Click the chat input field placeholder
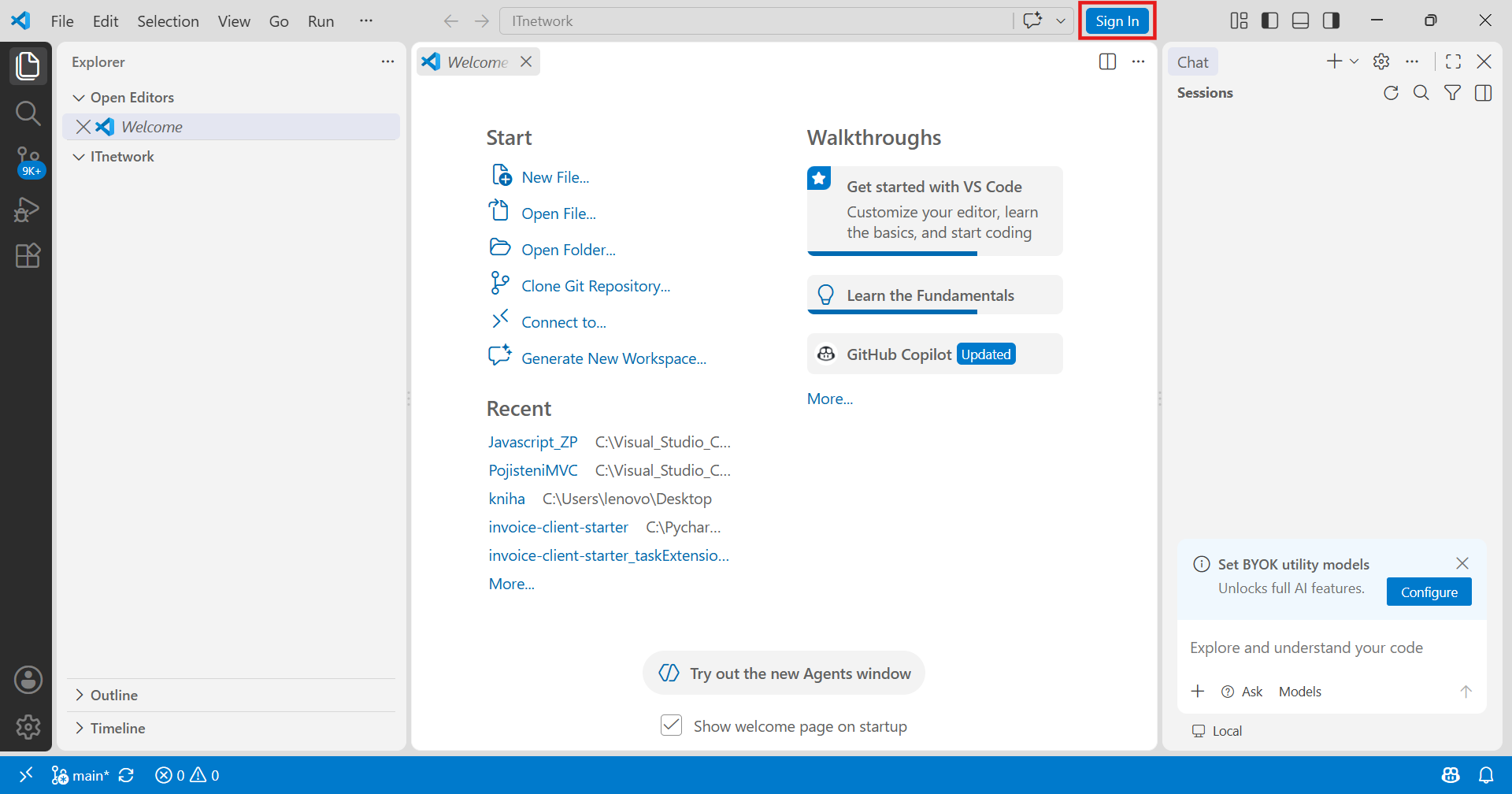This screenshot has height=794, width=1512. tap(1306, 647)
